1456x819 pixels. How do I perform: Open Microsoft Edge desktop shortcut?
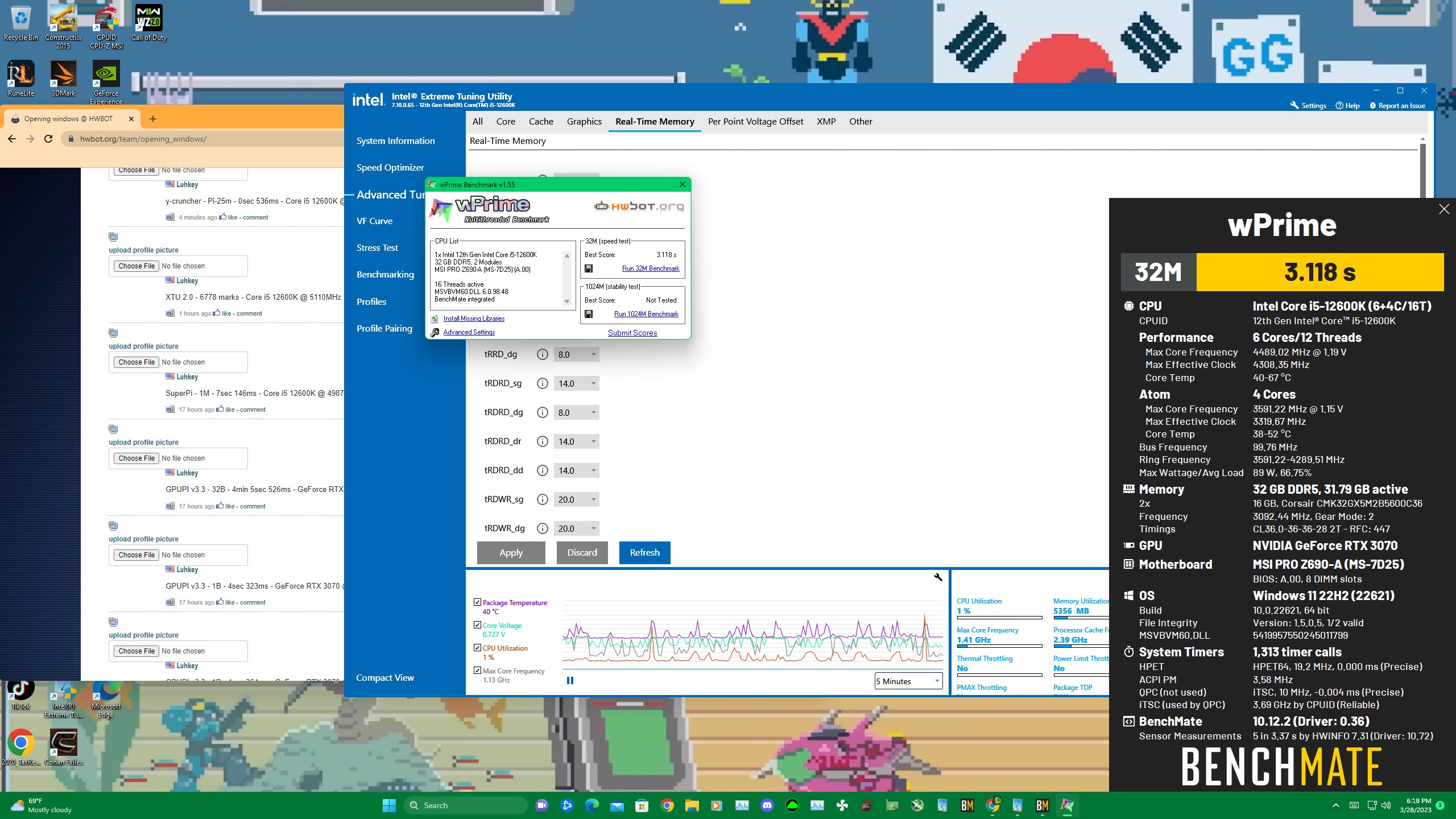(106, 700)
